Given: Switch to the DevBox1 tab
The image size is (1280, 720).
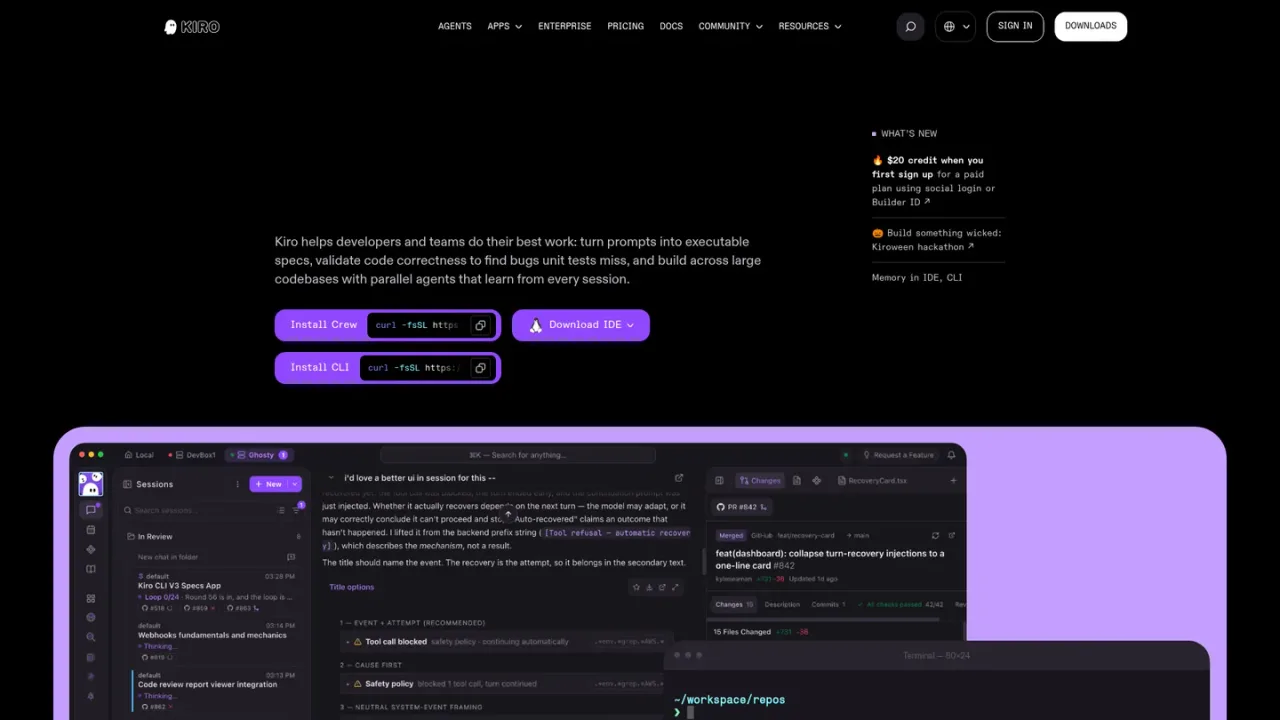Looking at the screenshot, I should point(192,455).
